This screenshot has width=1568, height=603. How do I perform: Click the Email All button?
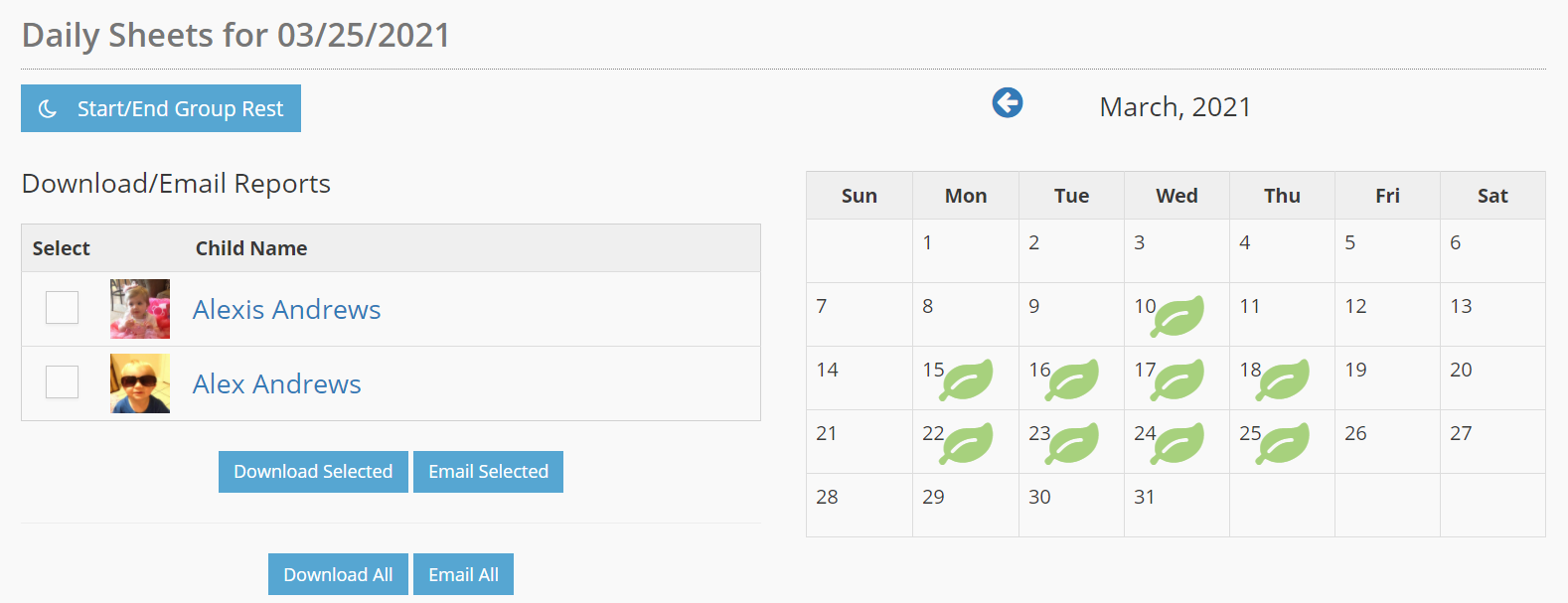point(463,574)
